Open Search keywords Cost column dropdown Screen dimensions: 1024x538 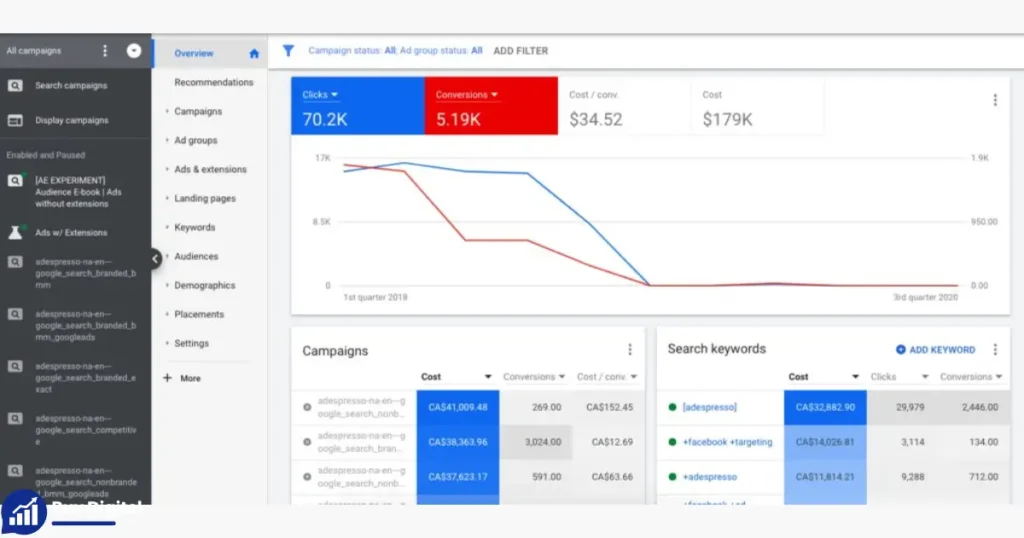[855, 377]
